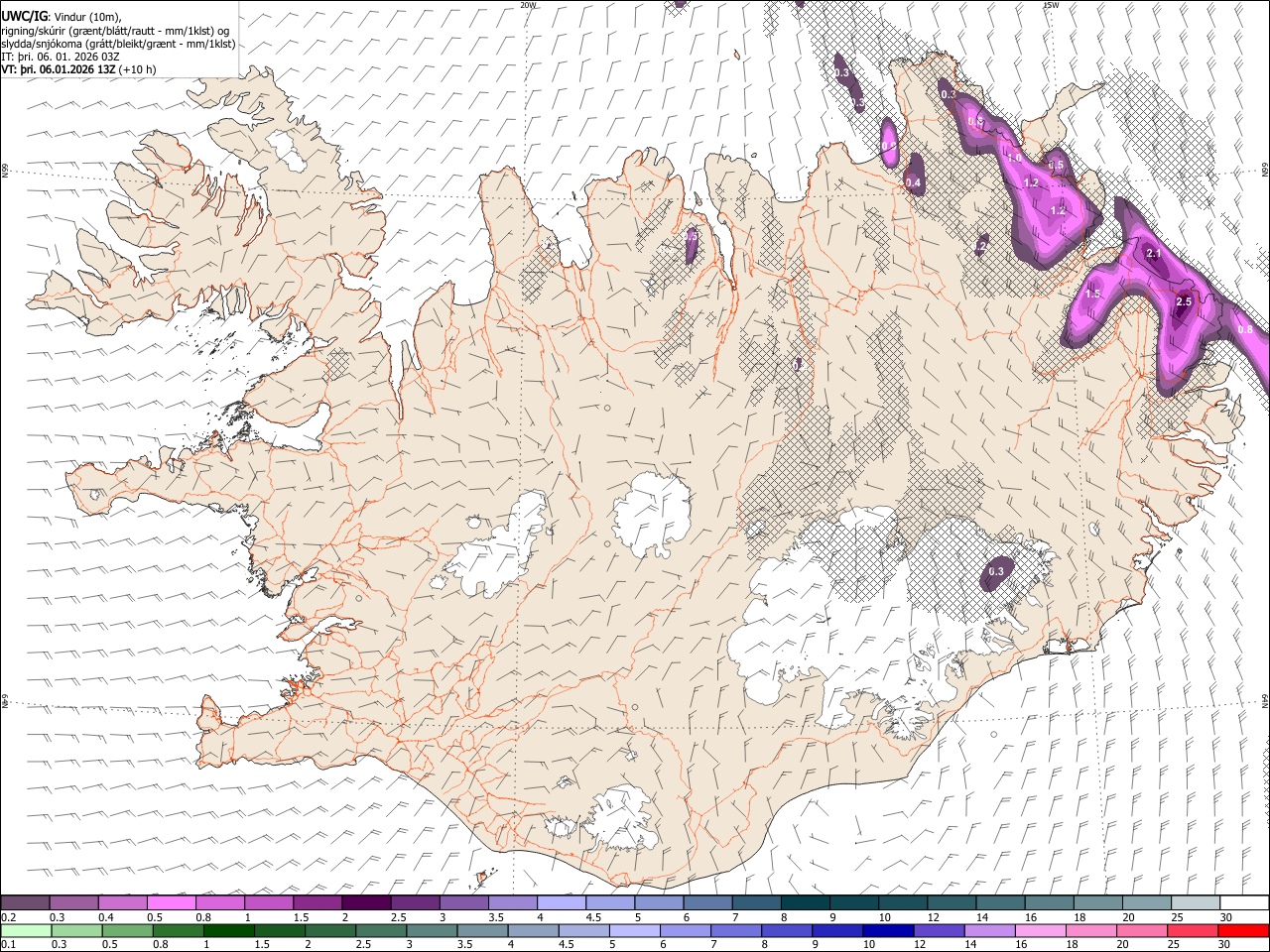Select the 1.5 value in the eastern snow band
Image resolution: width=1270 pixels, height=952 pixels.
click(1093, 294)
